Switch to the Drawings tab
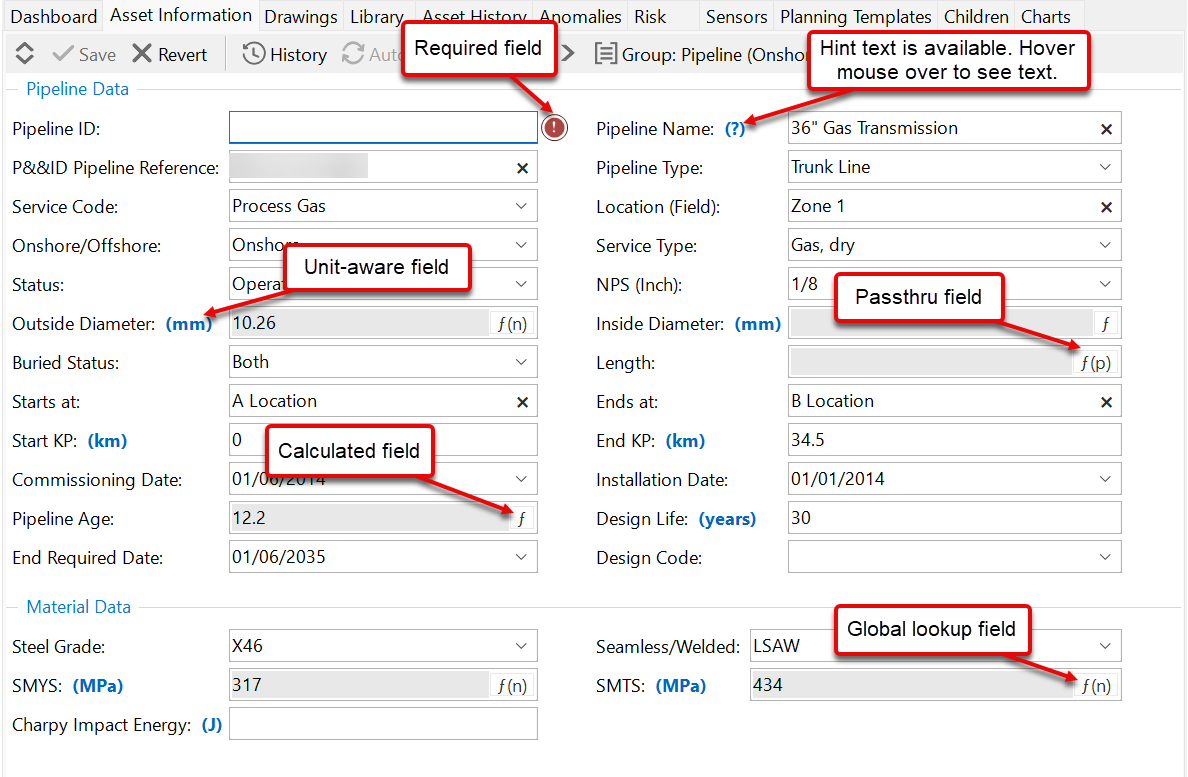The height and width of the screenshot is (777, 1188). coord(301,16)
